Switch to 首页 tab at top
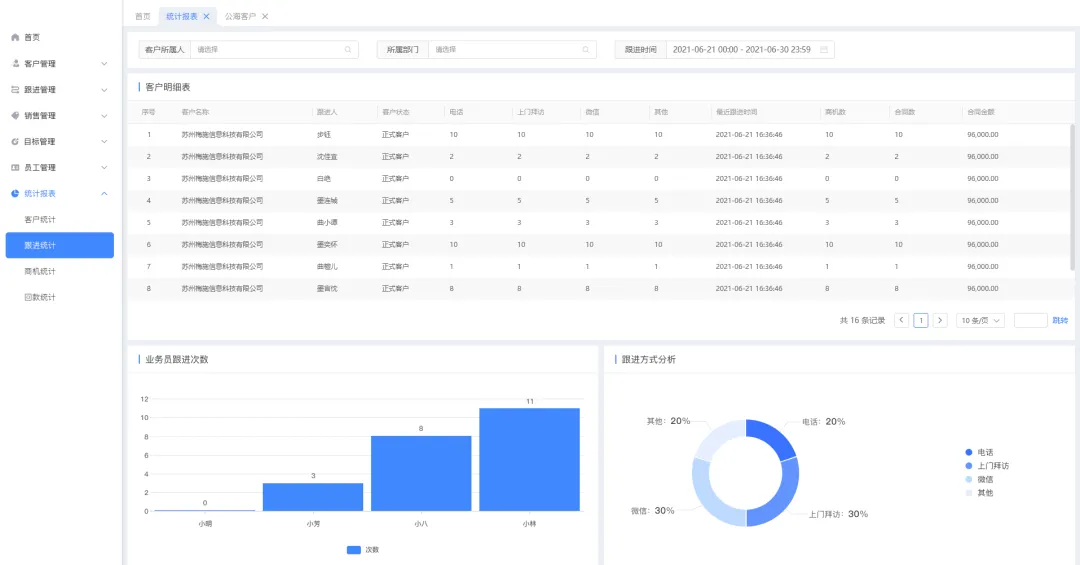The width and height of the screenshot is (1080, 565). (x=143, y=17)
